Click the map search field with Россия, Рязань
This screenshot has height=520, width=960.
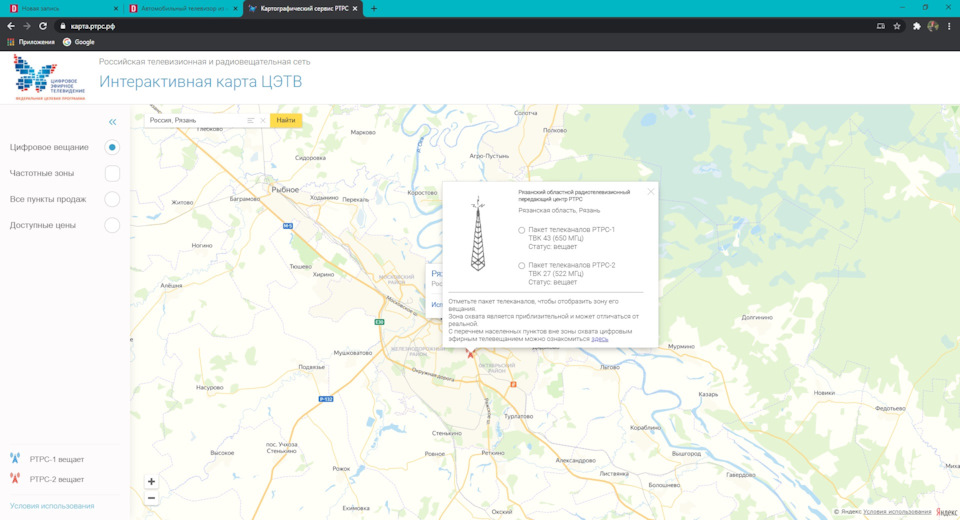click(x=196, y=120)
